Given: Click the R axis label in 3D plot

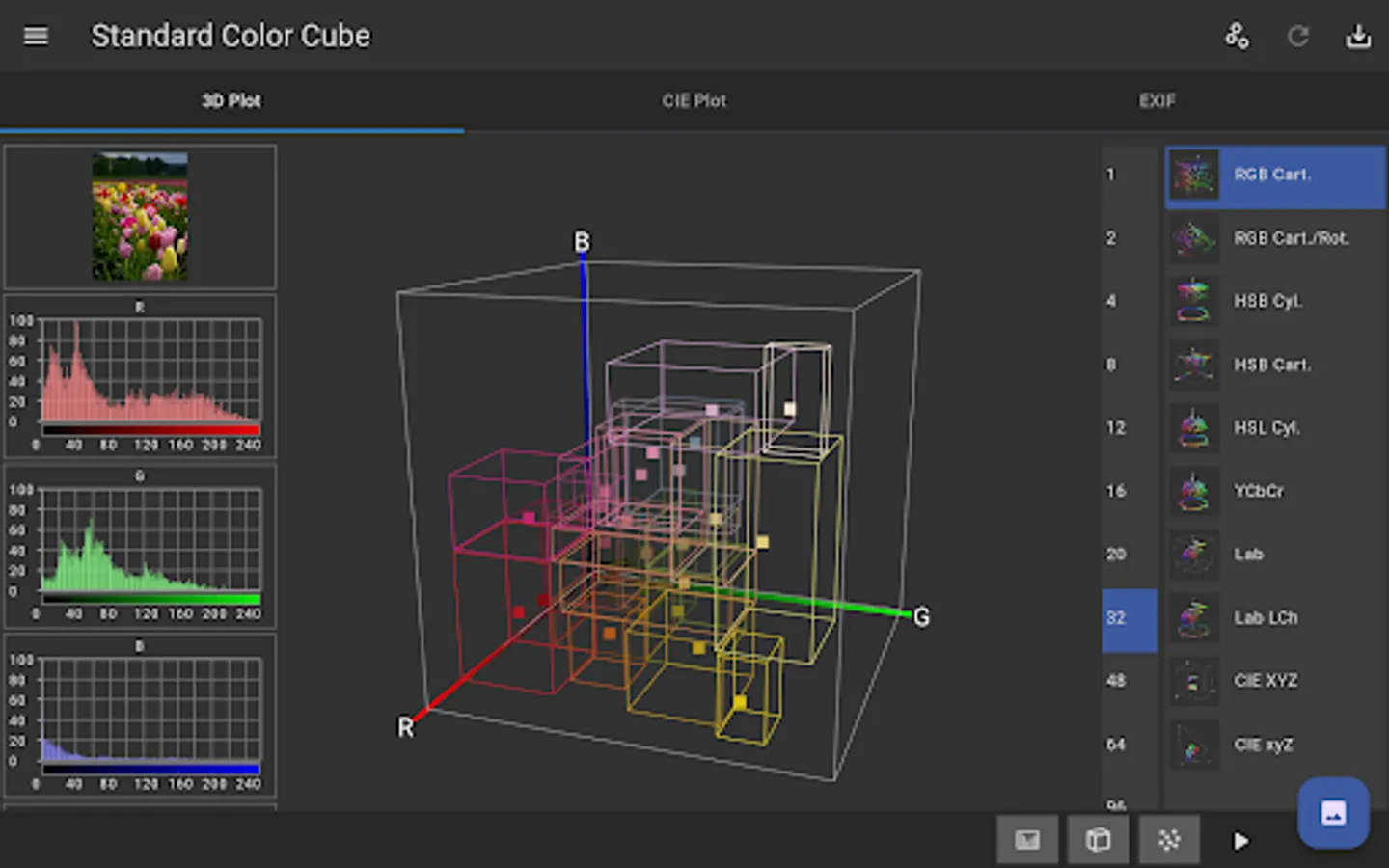Looking at the screenshot, I should (406, 727).
